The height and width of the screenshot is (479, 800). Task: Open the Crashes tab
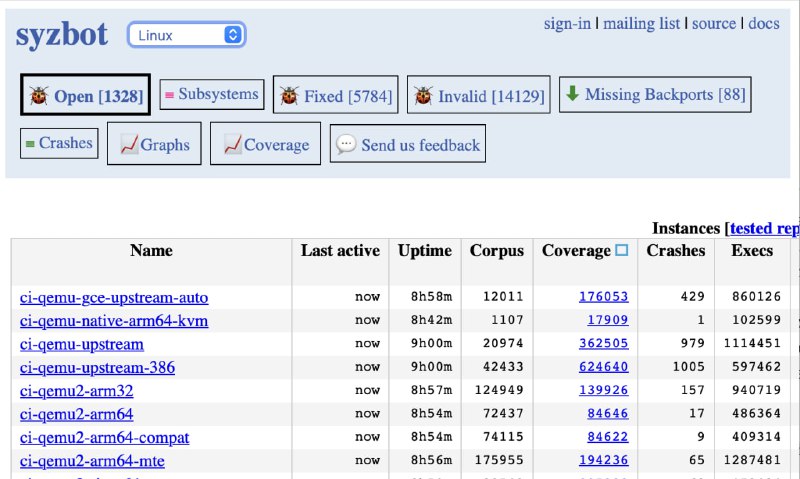click(59, 143)
